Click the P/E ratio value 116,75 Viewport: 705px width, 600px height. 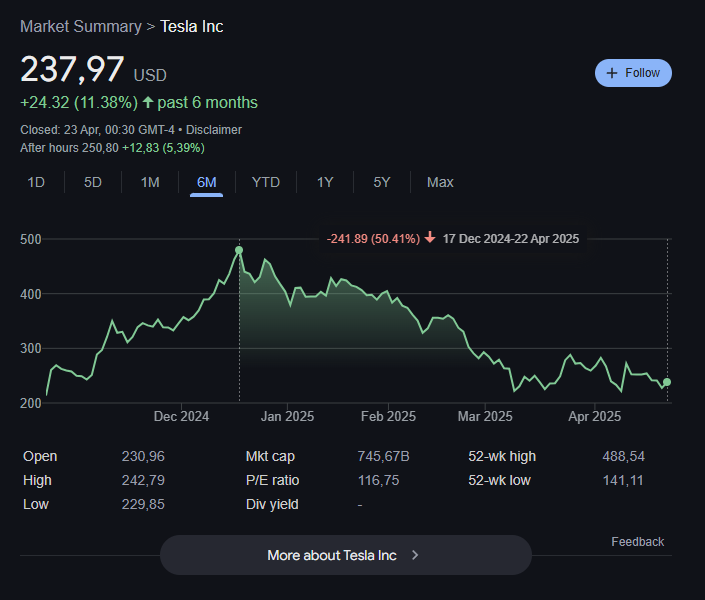click(379, 480)
